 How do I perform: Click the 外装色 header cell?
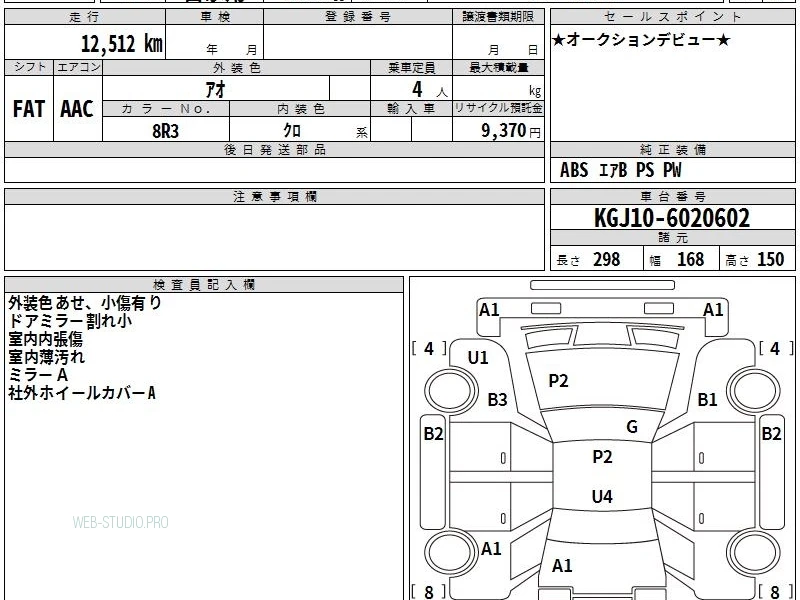click(236, 67)
